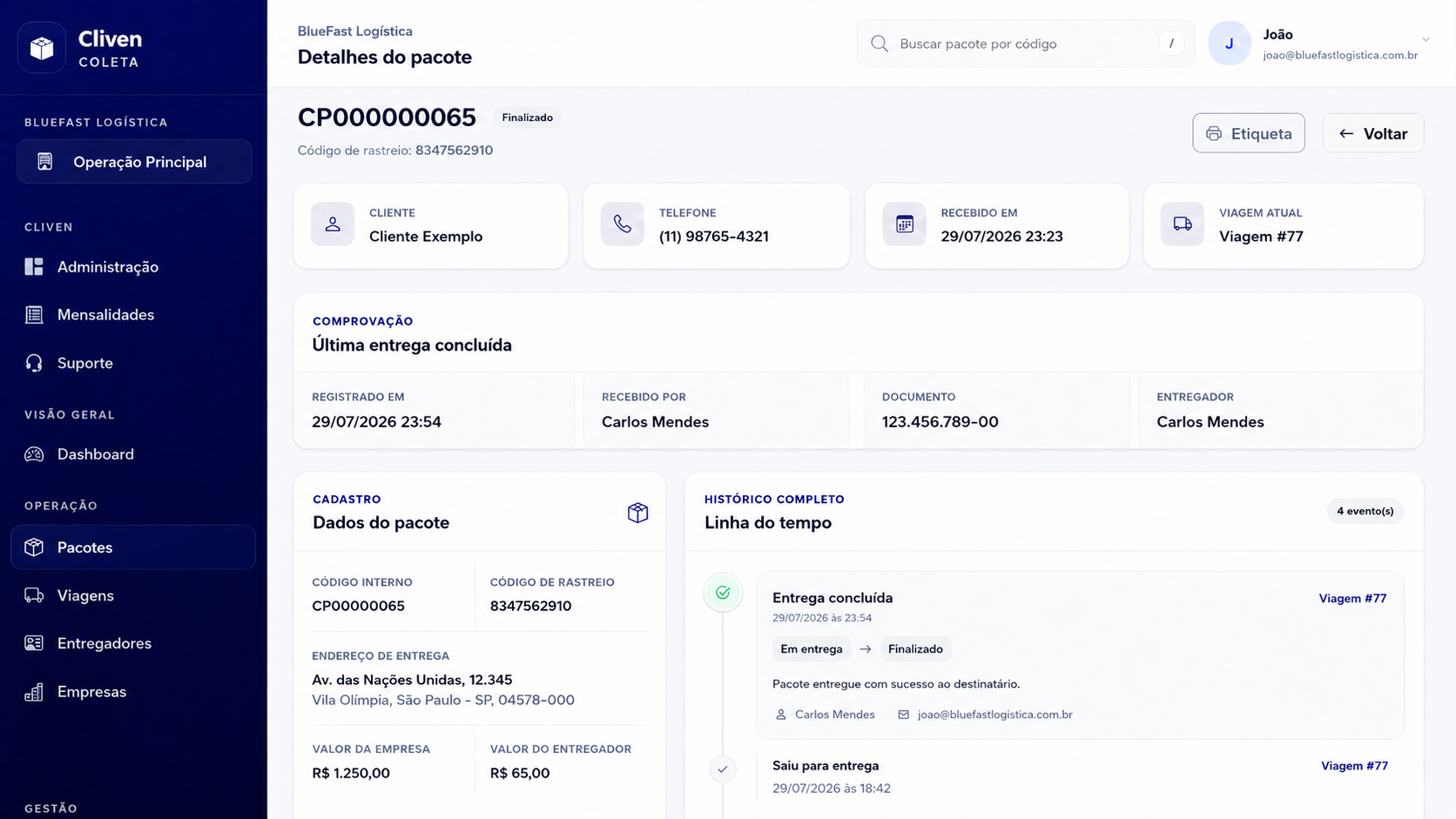Click the Entregadores ID card icon

[34, 643]
